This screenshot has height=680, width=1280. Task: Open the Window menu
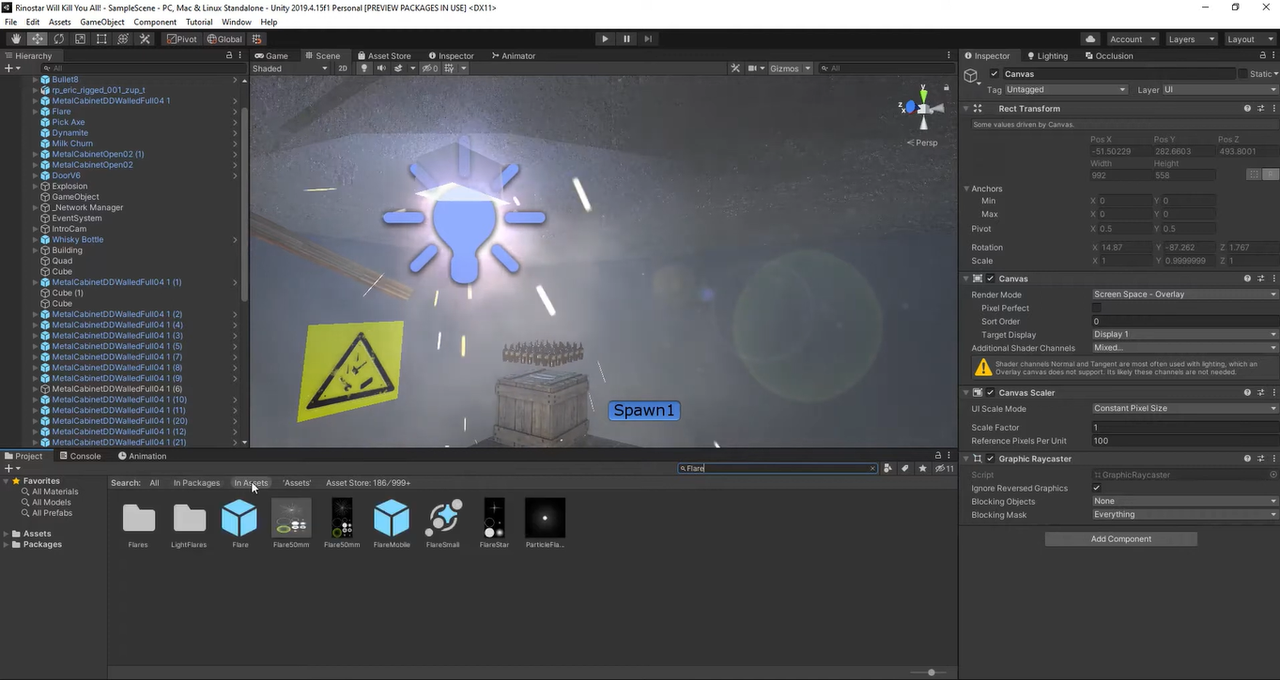(x=237, y=22)
